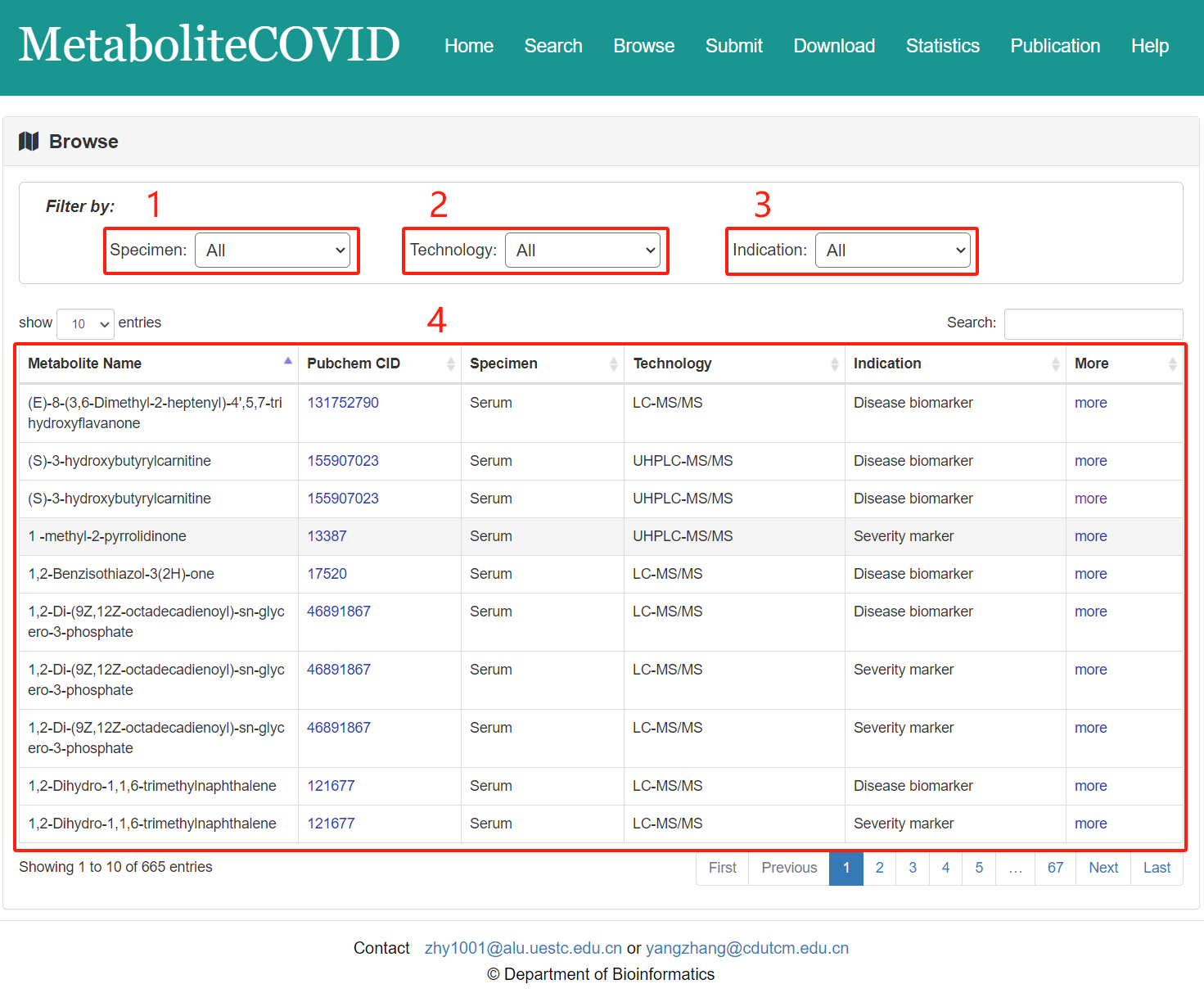The width and height of the screenshot is (1204, 993).
Task: Jump to page 67 in pagination
Action: click(1055, 868)
